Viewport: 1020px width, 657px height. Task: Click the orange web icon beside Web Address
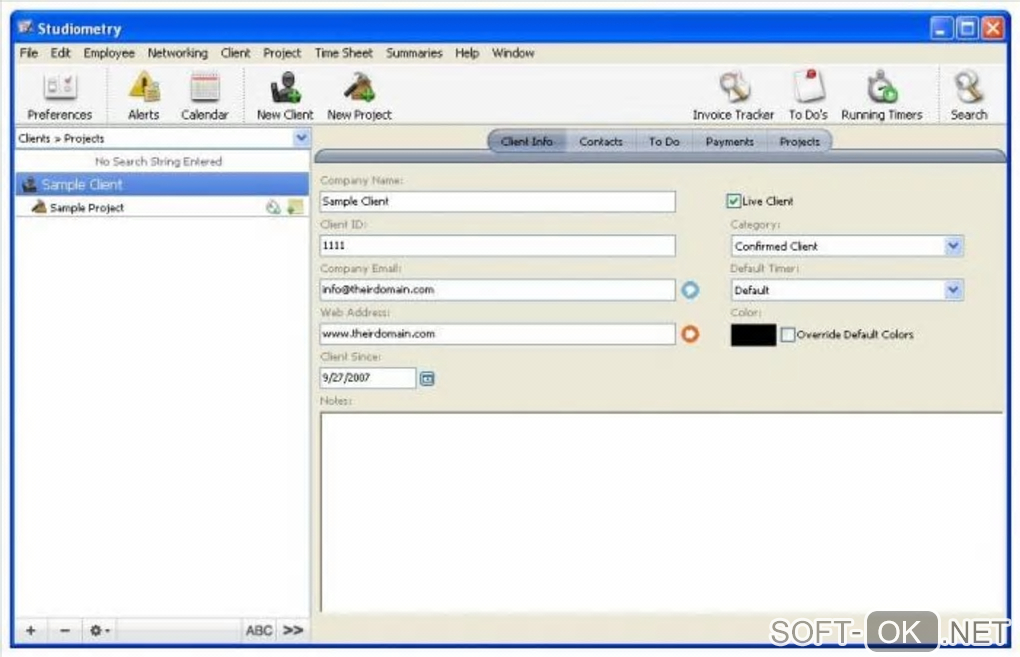click(x=690, y=334)
